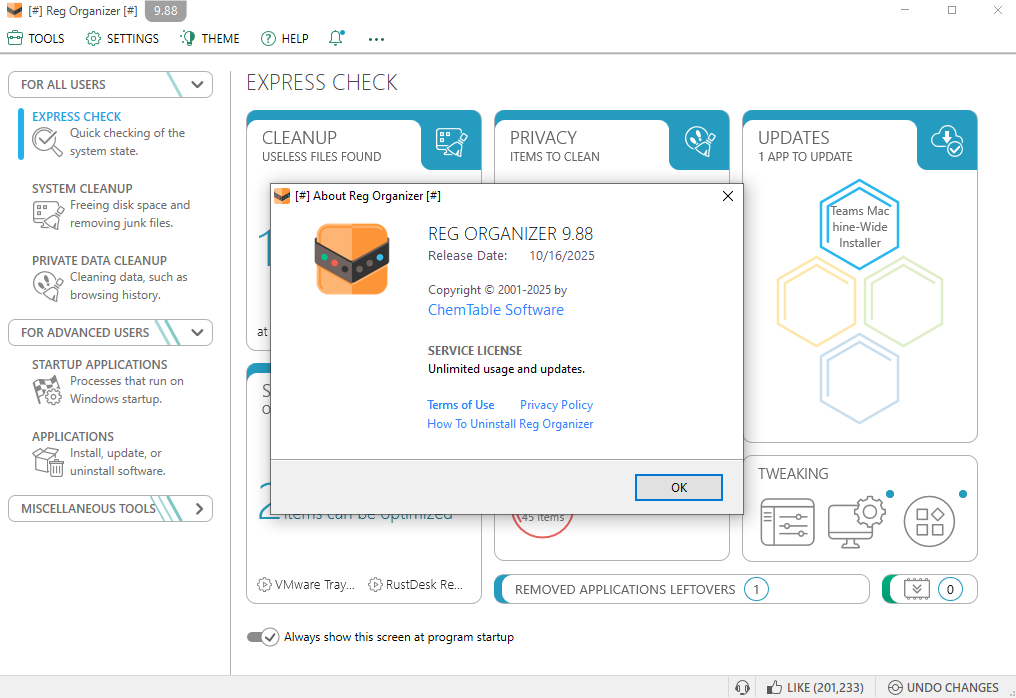The width and height of the screenshot is (1016, 698).
Task: Click the RustDesk startup item
Action: pyautogui.click(x=415, y=585)
